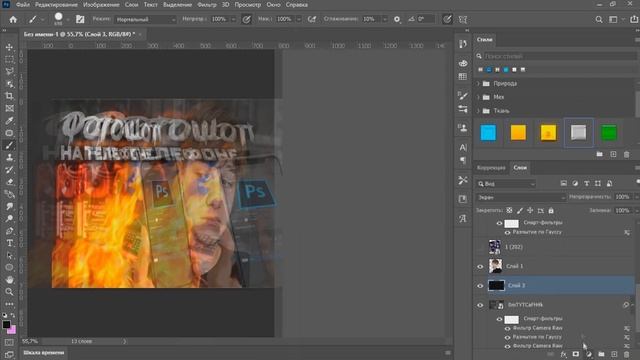Open the tool preset arrow beside the brush icon
Image resolution: width=640 pixels, height=360 pixels.
coord(42,19)
